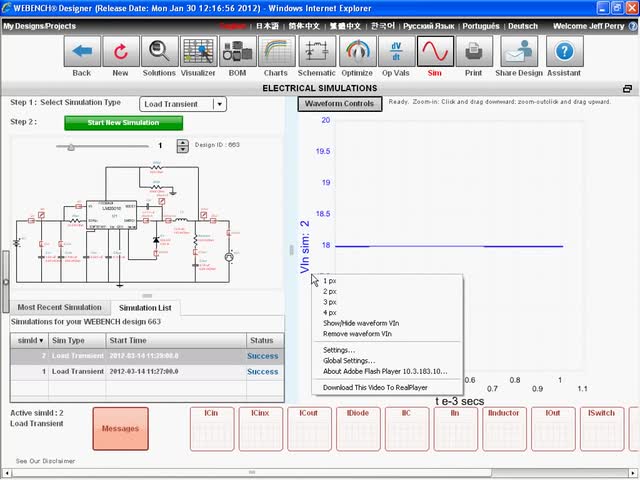Image resolution: width=640 pixels, height=480 pixels.
Task: Open Waveform Controls
Action: pyautogui.click(x=340, y=104)
